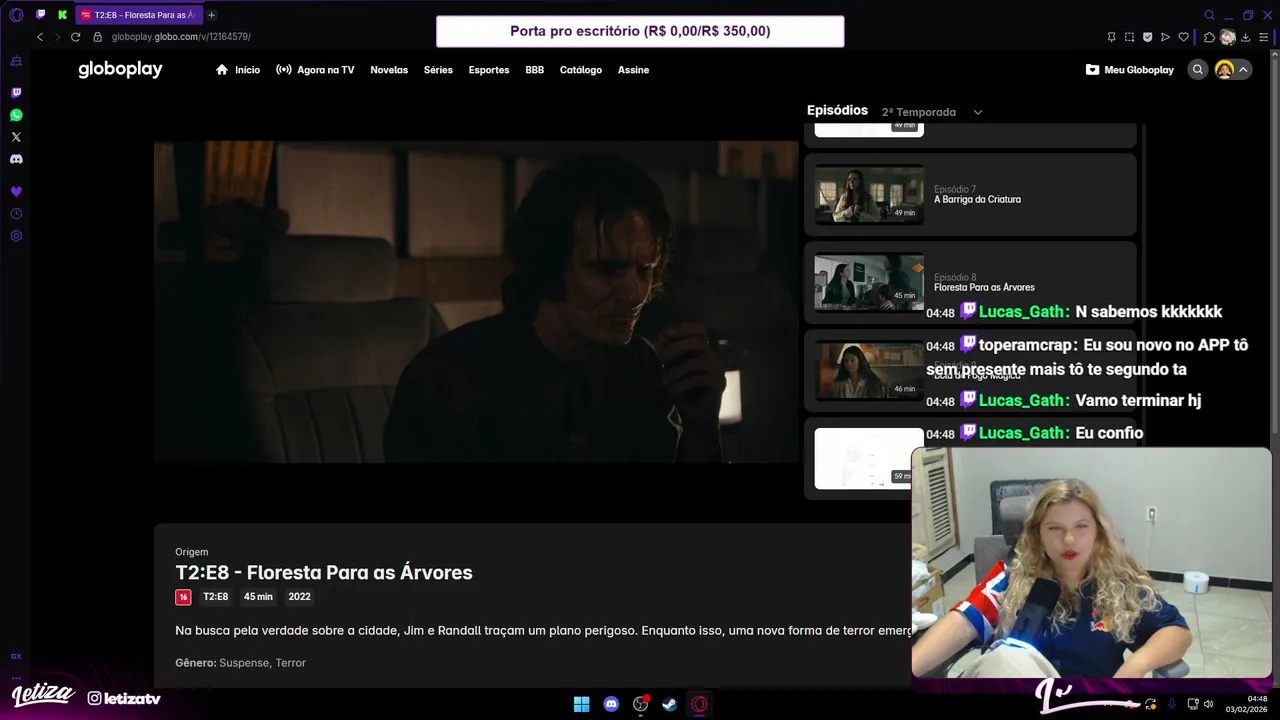
Task: Open browsing history clock in sidebar
Action: coord(16,214)
